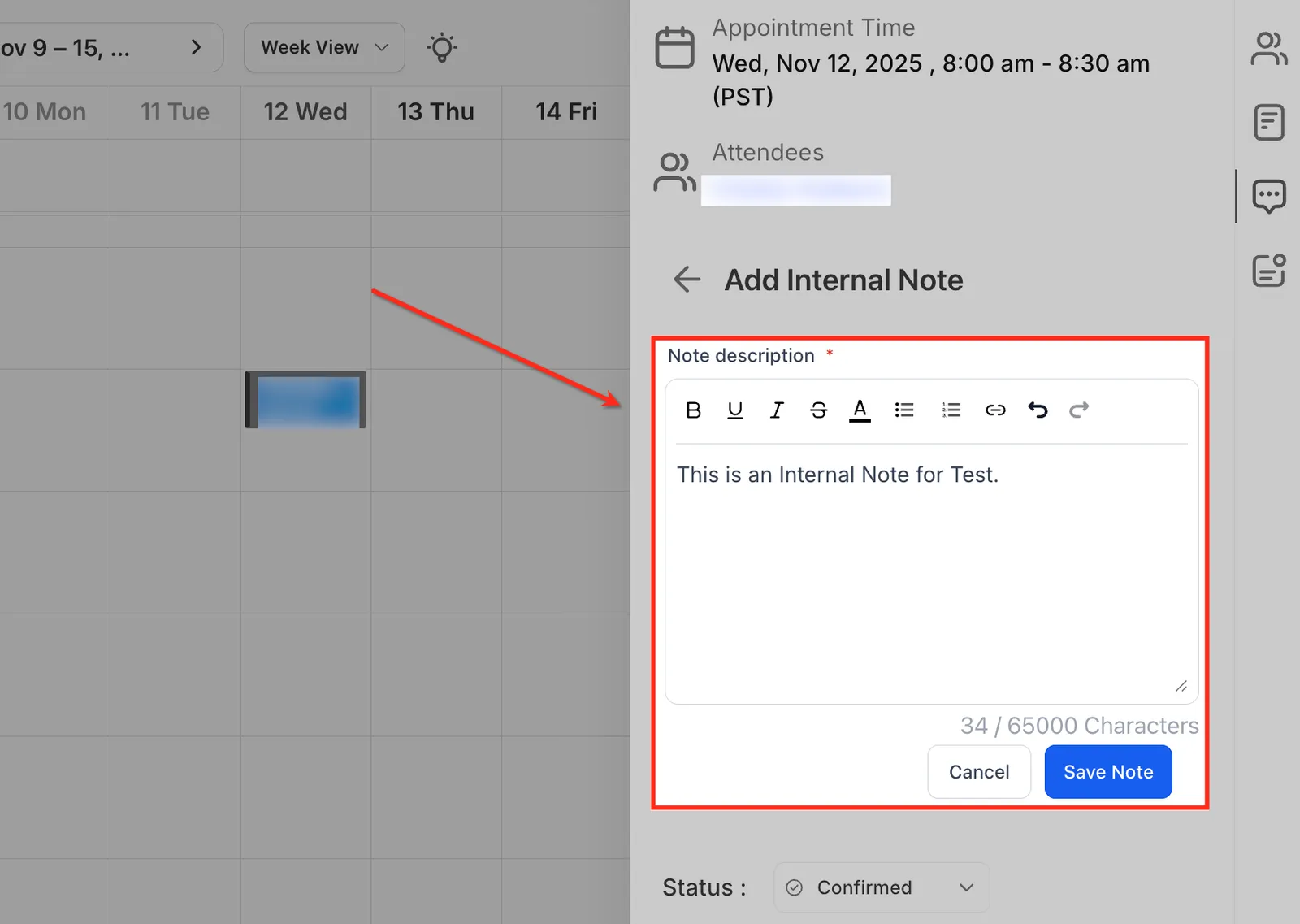1300x924 pixels.
Task: Select the 11 Tue column header
Action: click(175, 112)
